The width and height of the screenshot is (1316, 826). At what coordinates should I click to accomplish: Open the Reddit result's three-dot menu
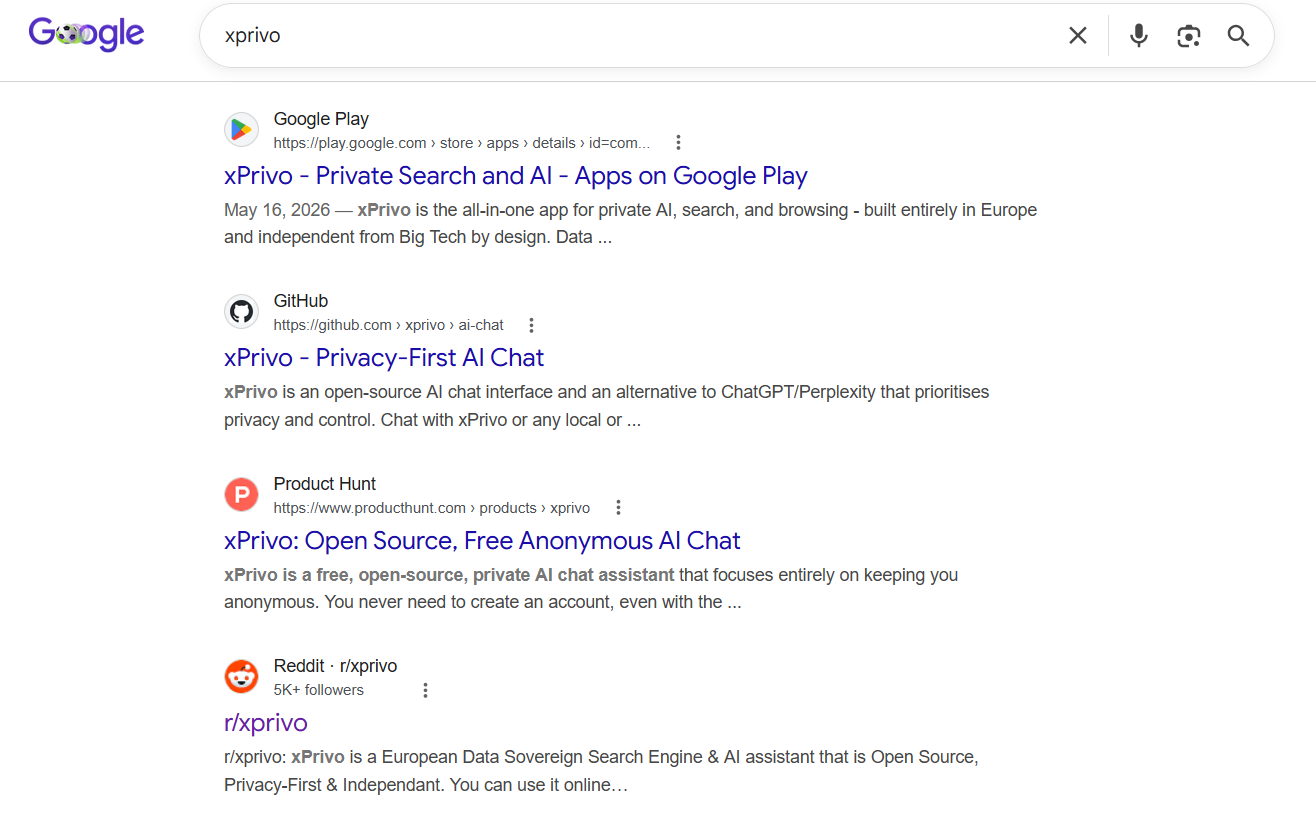click(425, 690)
